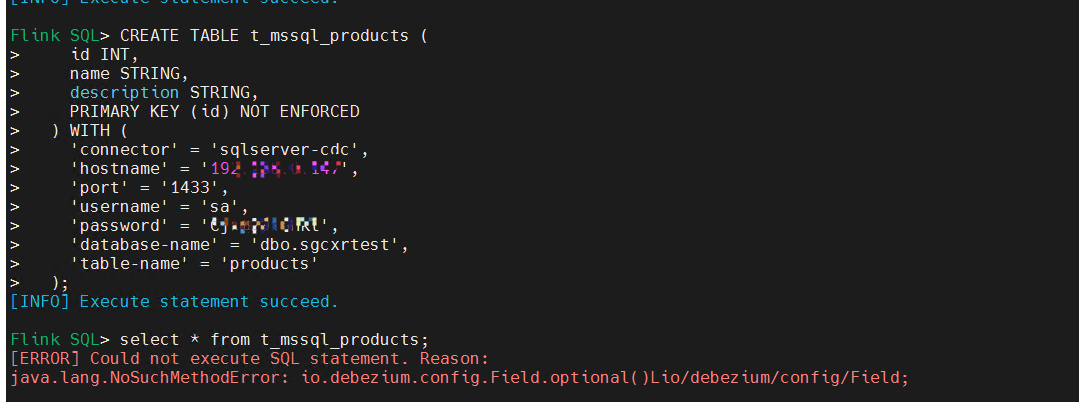
Task: Click the database-name value 'dbo.sgcxrtest'
Action: [324, 244]
